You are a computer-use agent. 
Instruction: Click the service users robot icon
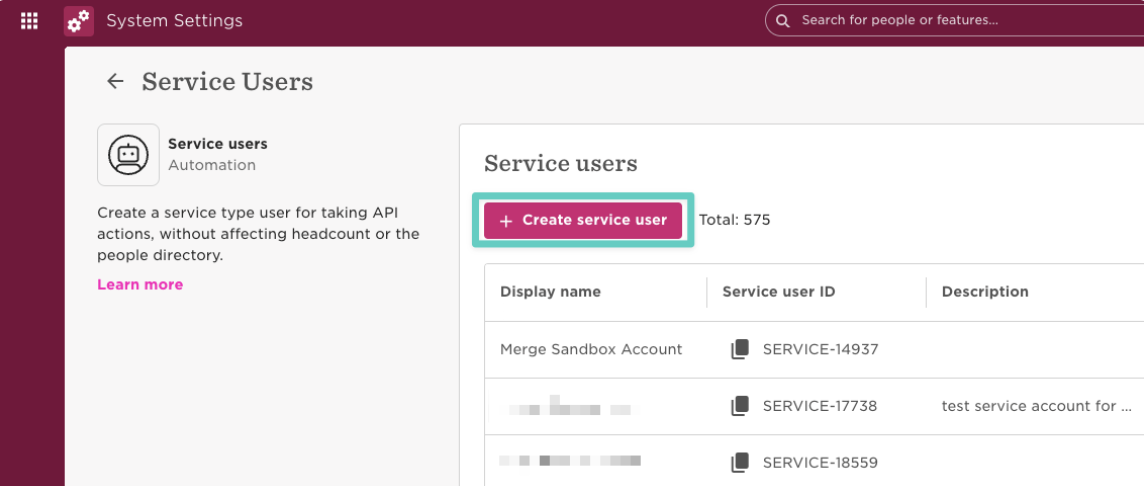tap(128, 155)
